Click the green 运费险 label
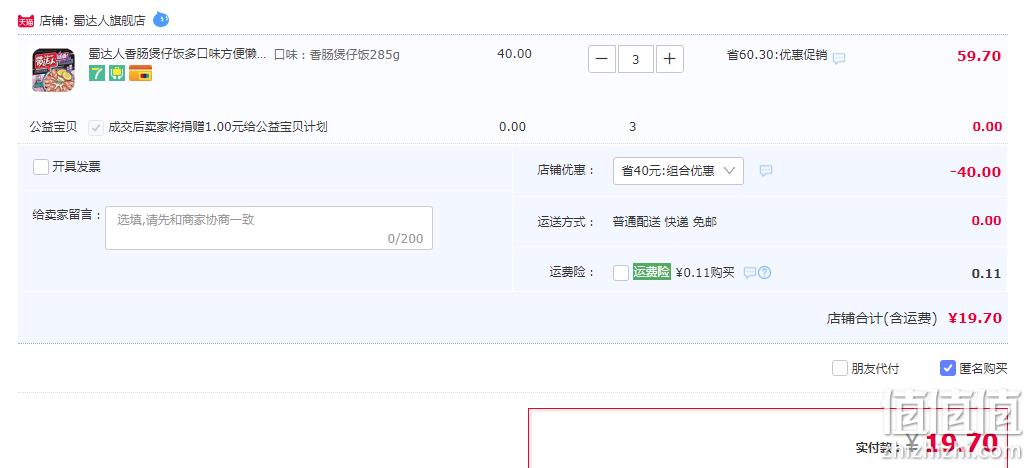Image resolution: width=1031 pixels, height=468 pixels. pos(652,271)
